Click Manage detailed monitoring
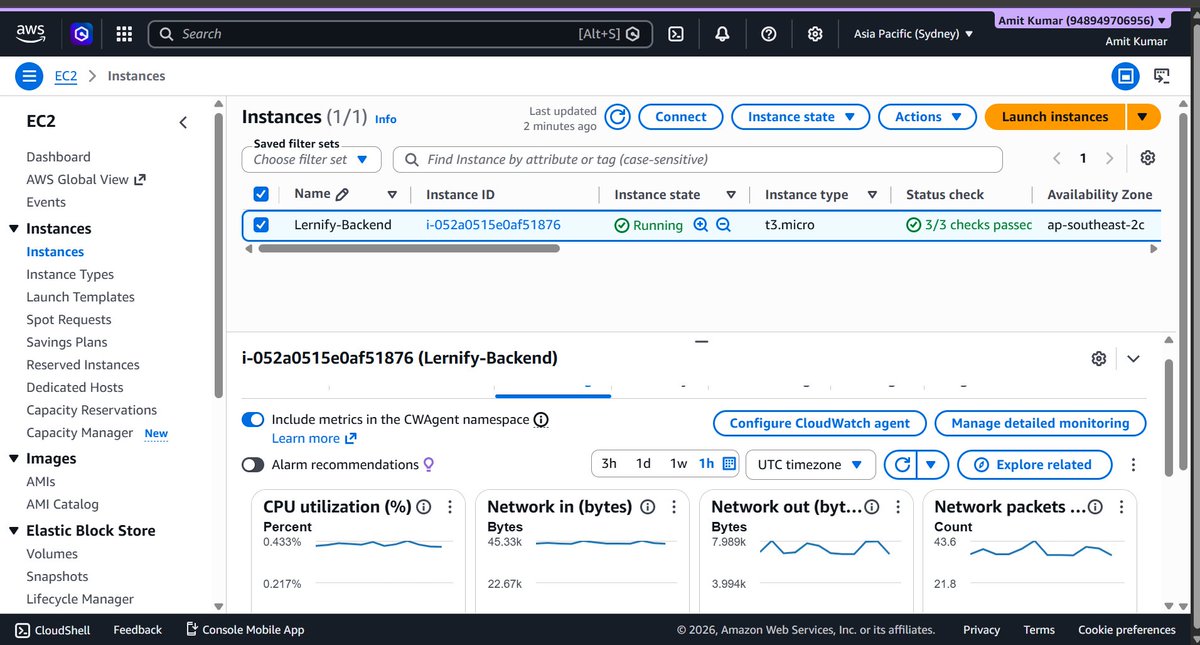Viewport: 1200px width, 645px height. click(1040, 423)
